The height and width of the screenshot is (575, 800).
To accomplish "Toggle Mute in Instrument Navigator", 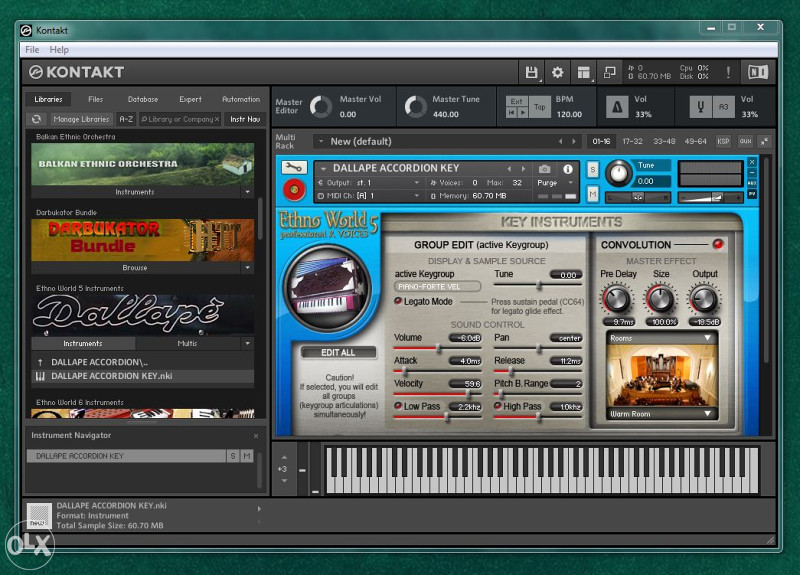I will [x=247, y=456].
